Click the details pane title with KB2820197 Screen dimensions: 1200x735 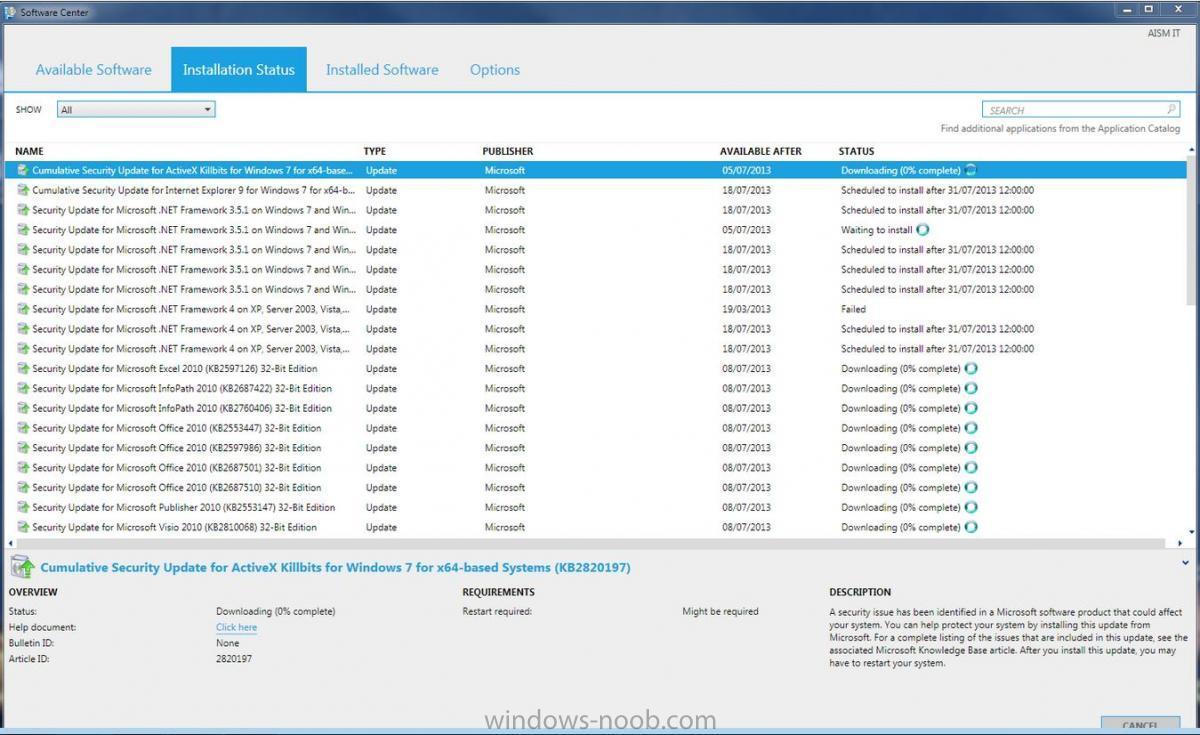tap(335, 567)
